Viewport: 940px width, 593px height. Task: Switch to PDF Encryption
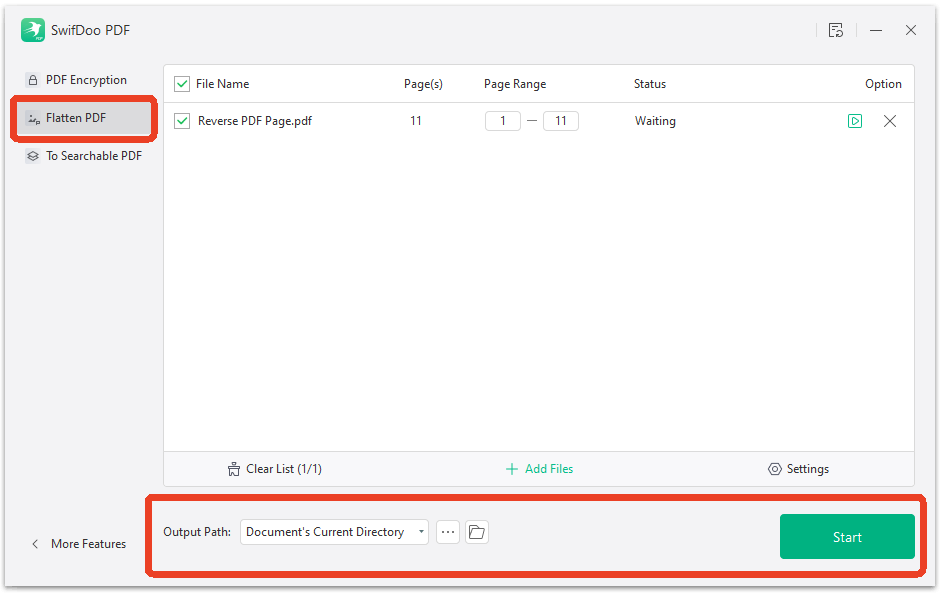84,80
